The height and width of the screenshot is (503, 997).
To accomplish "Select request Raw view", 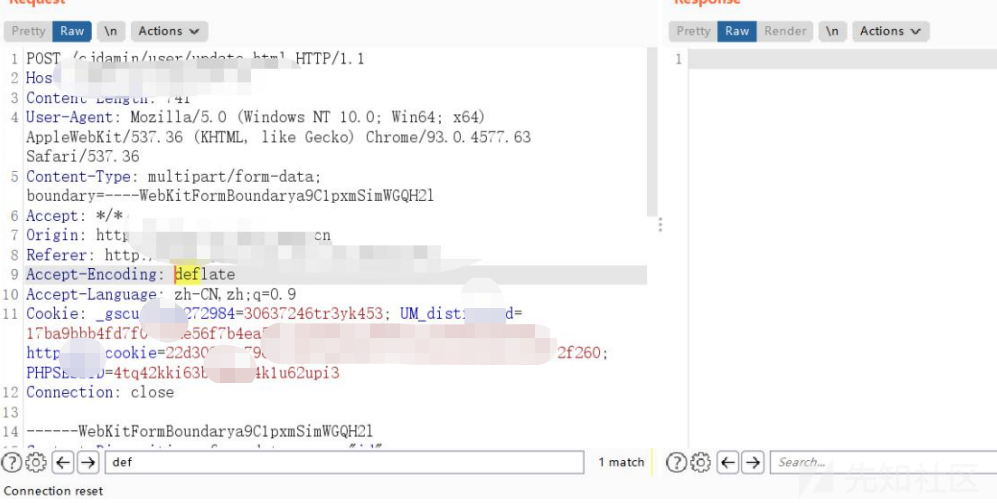I will point(72,31).
